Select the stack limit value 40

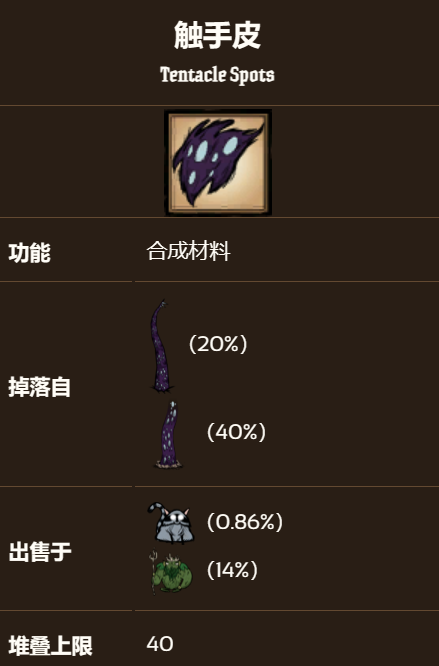[160, 644]
